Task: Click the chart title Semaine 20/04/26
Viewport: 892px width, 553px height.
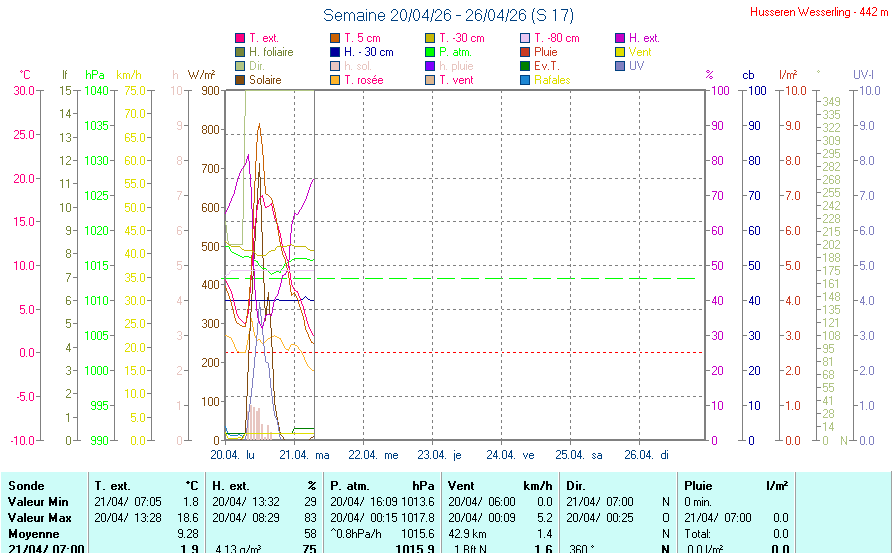Action: (x=448, y=16)
